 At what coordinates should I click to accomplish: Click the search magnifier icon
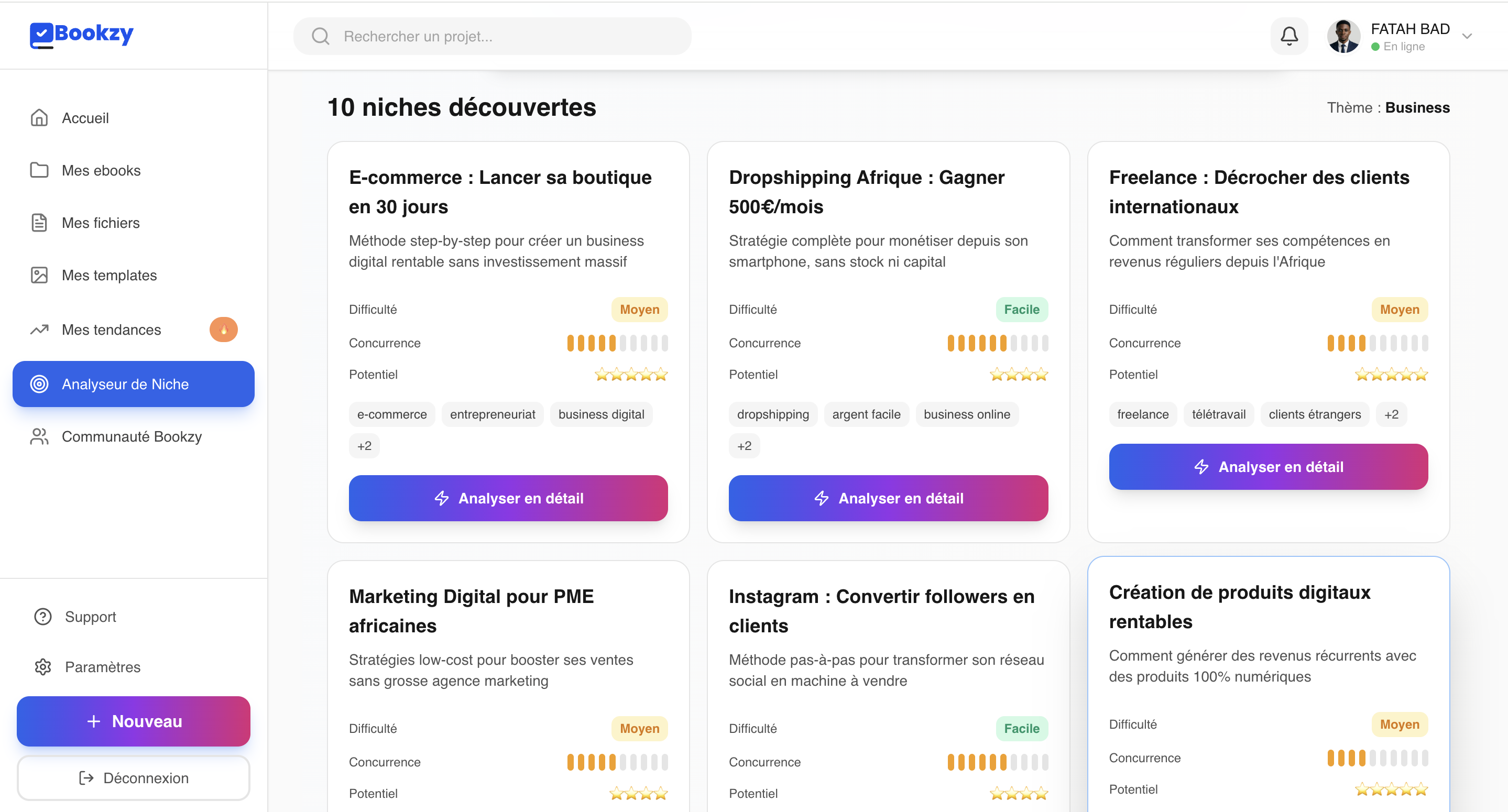320,36
